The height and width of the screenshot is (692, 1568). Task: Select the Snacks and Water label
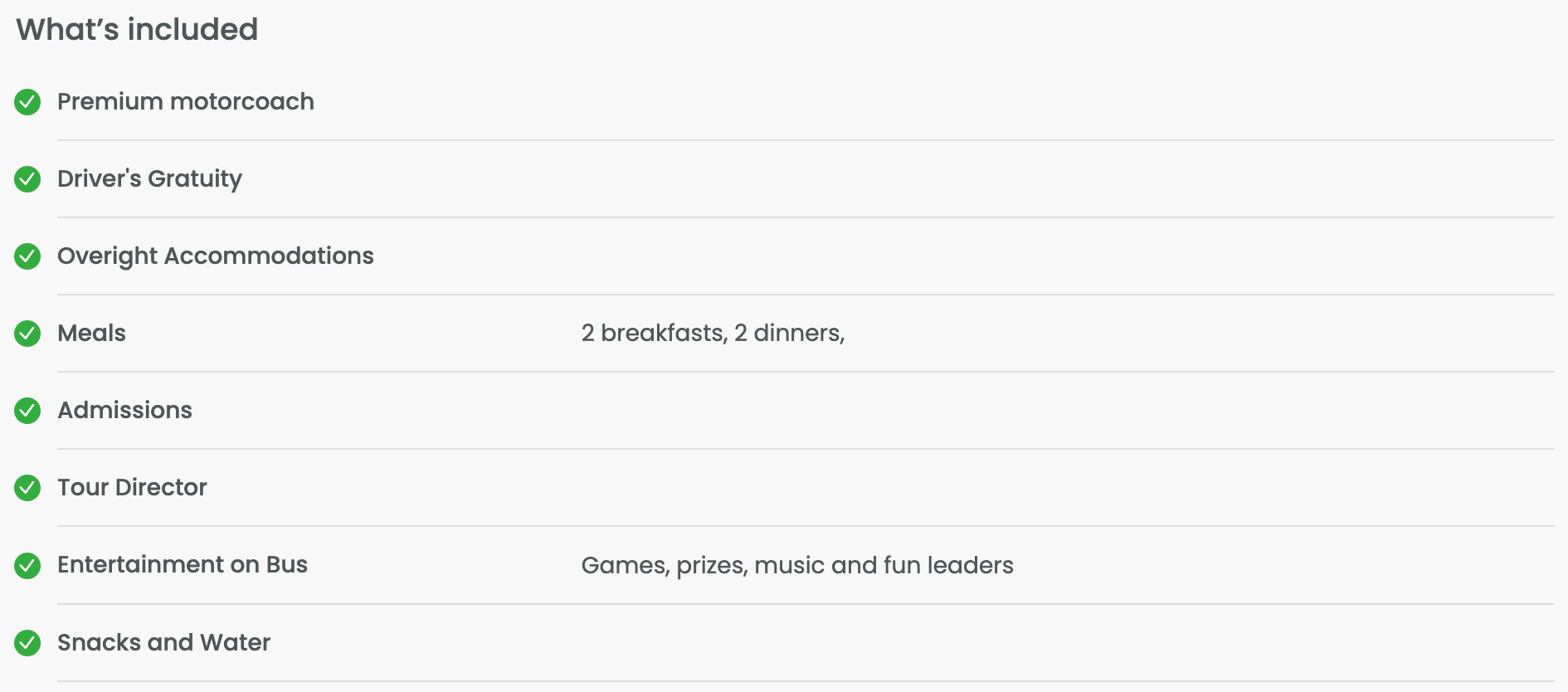(x=163, y=642)
